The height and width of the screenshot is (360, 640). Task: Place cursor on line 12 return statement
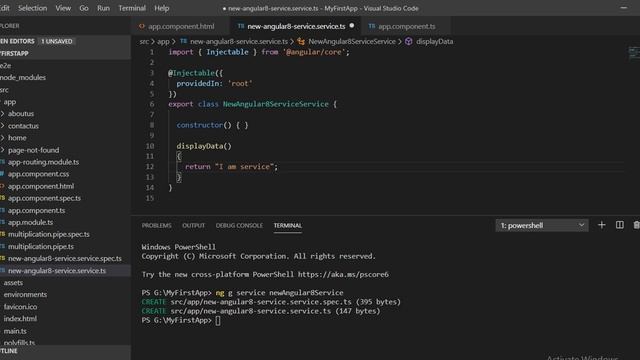click(231, 167)
